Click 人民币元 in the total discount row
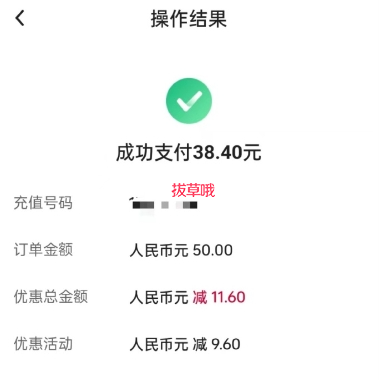 coord(159,297)
